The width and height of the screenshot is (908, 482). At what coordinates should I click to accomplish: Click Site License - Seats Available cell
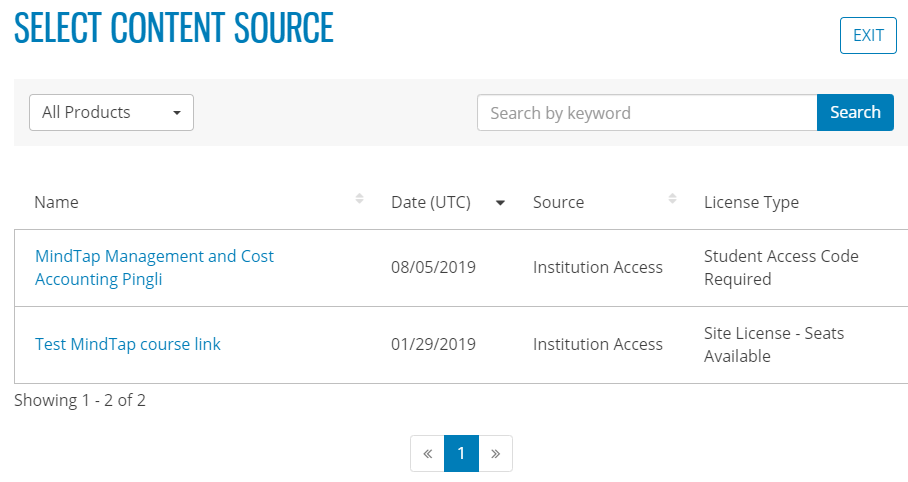pos(774,345)
